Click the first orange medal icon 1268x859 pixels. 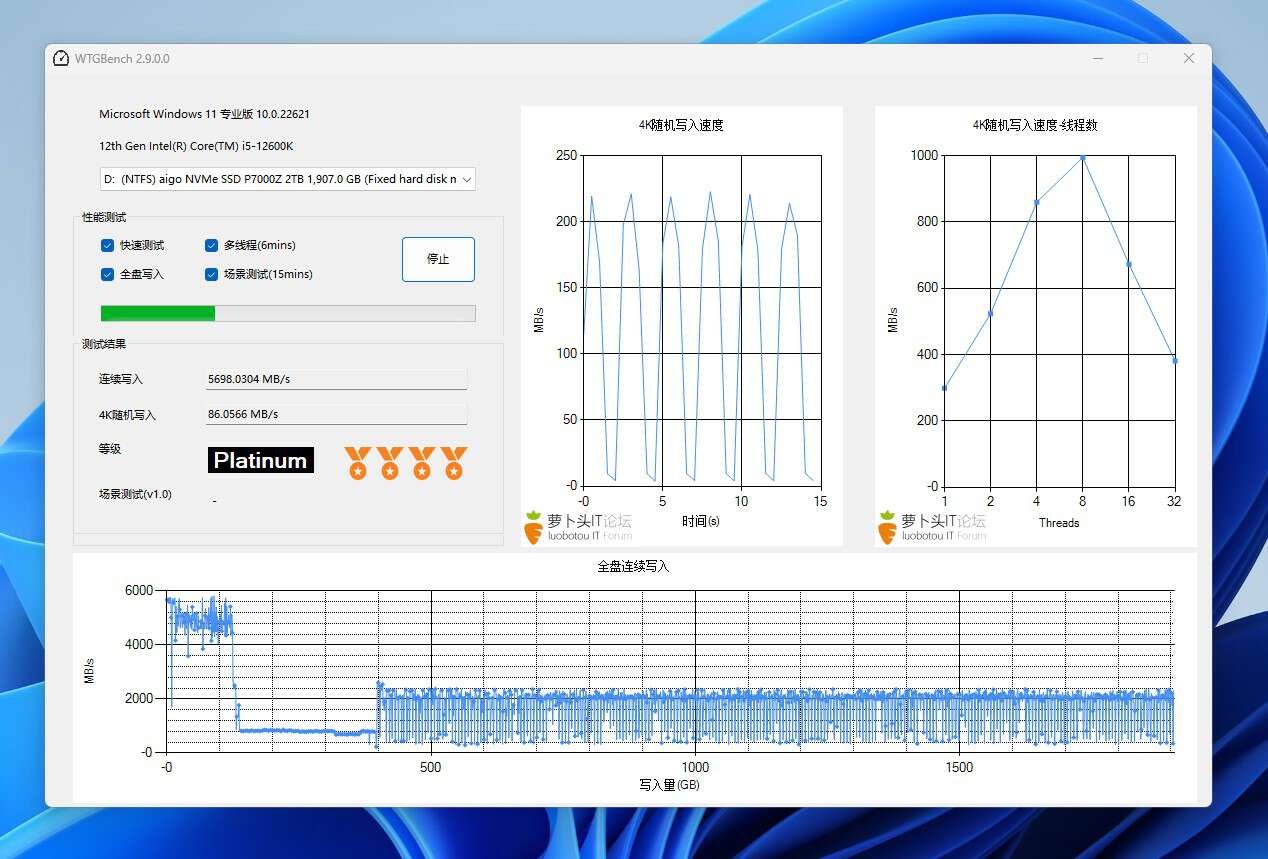pos(358,462)
